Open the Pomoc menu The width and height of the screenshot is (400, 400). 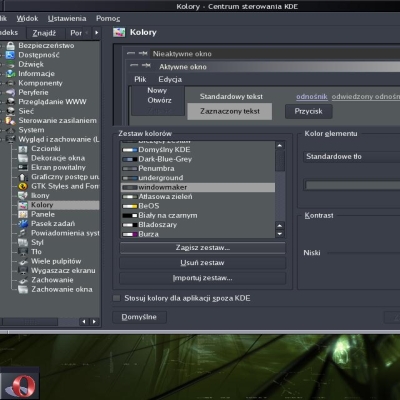(108, 18)
